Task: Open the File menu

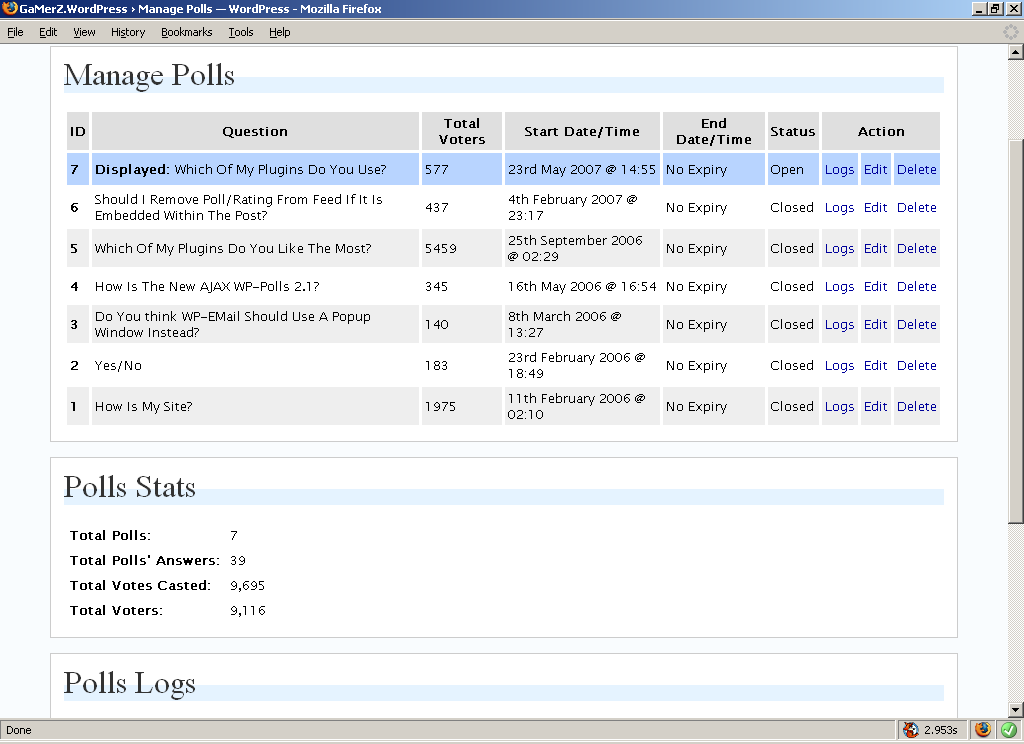Action: (15, 32)
